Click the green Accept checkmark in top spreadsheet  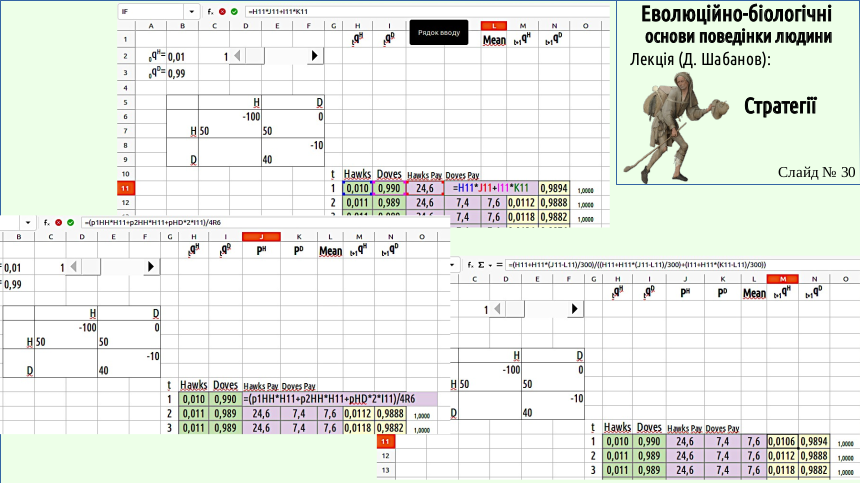[234, 11]
